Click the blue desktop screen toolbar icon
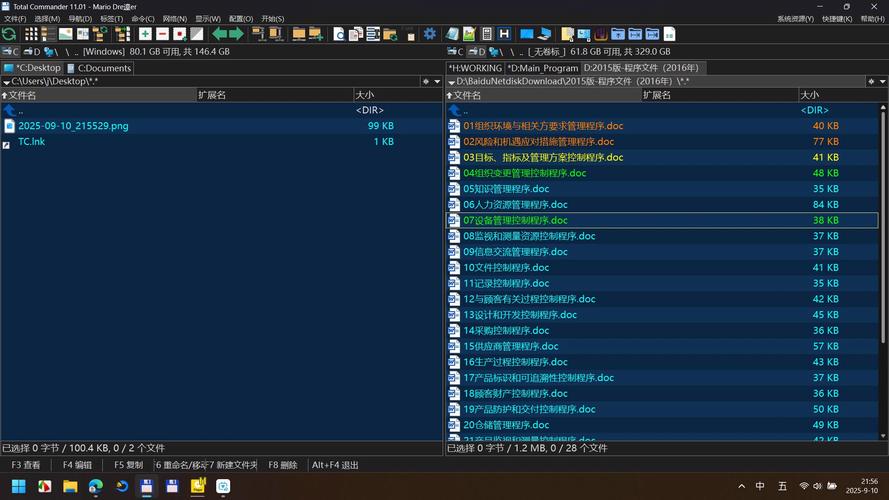The image size is (889, 500). 527,34
